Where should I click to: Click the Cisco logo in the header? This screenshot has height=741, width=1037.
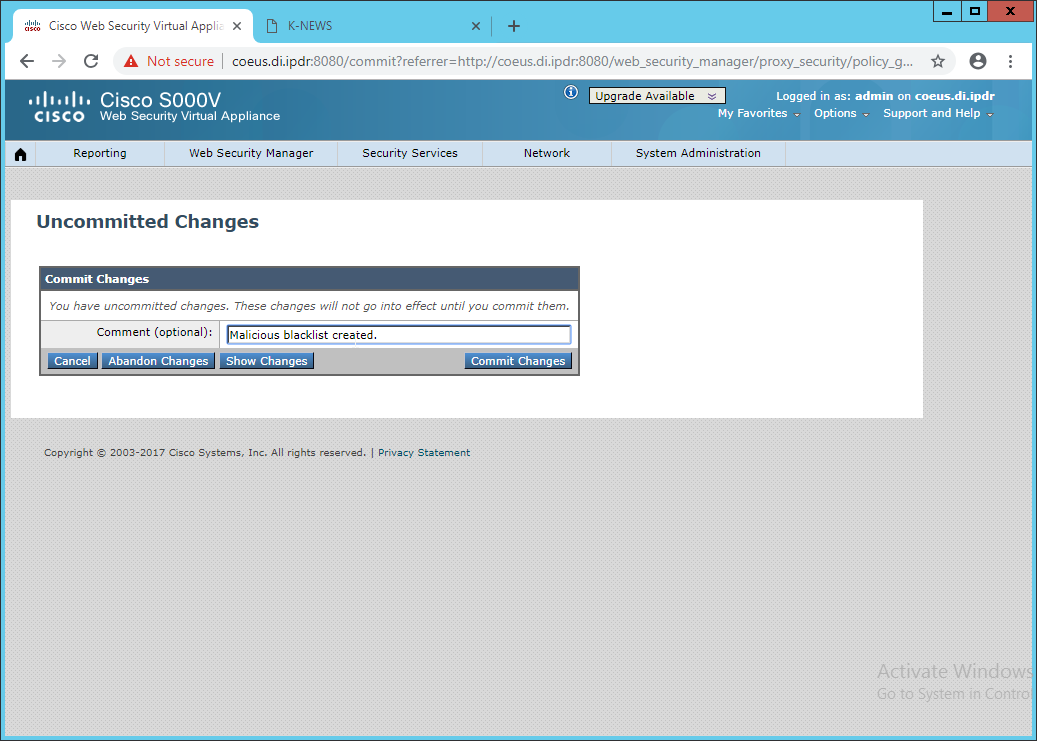point(60,108)
